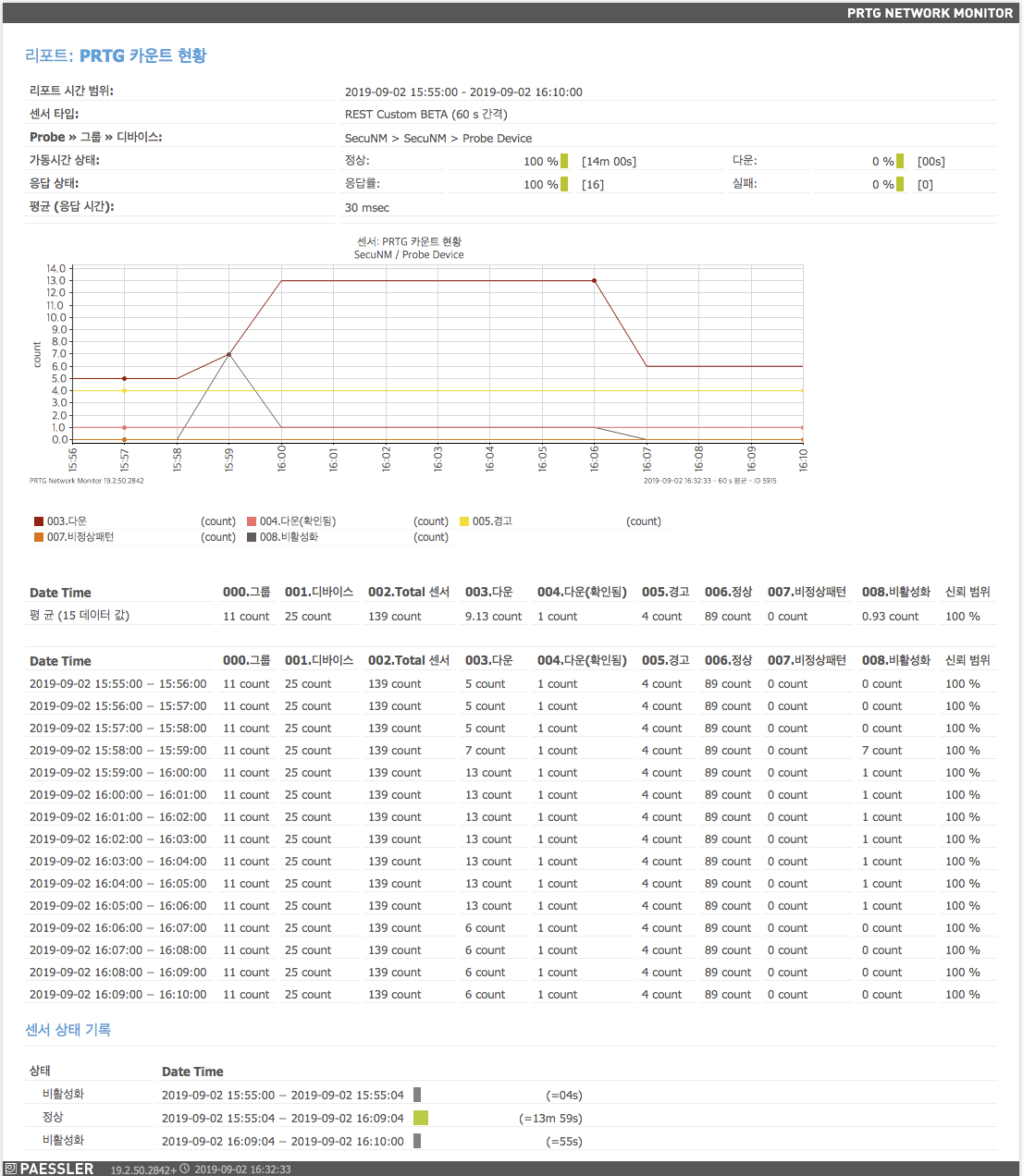Click the downtime value [00s]
This screenshot has height=1176, width=1023.
(931, 162)
